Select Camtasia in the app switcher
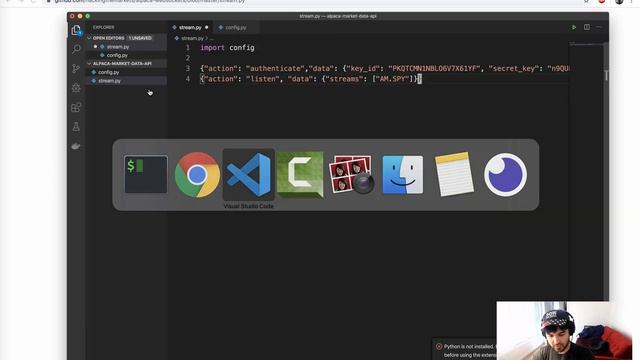 (300, 175)
